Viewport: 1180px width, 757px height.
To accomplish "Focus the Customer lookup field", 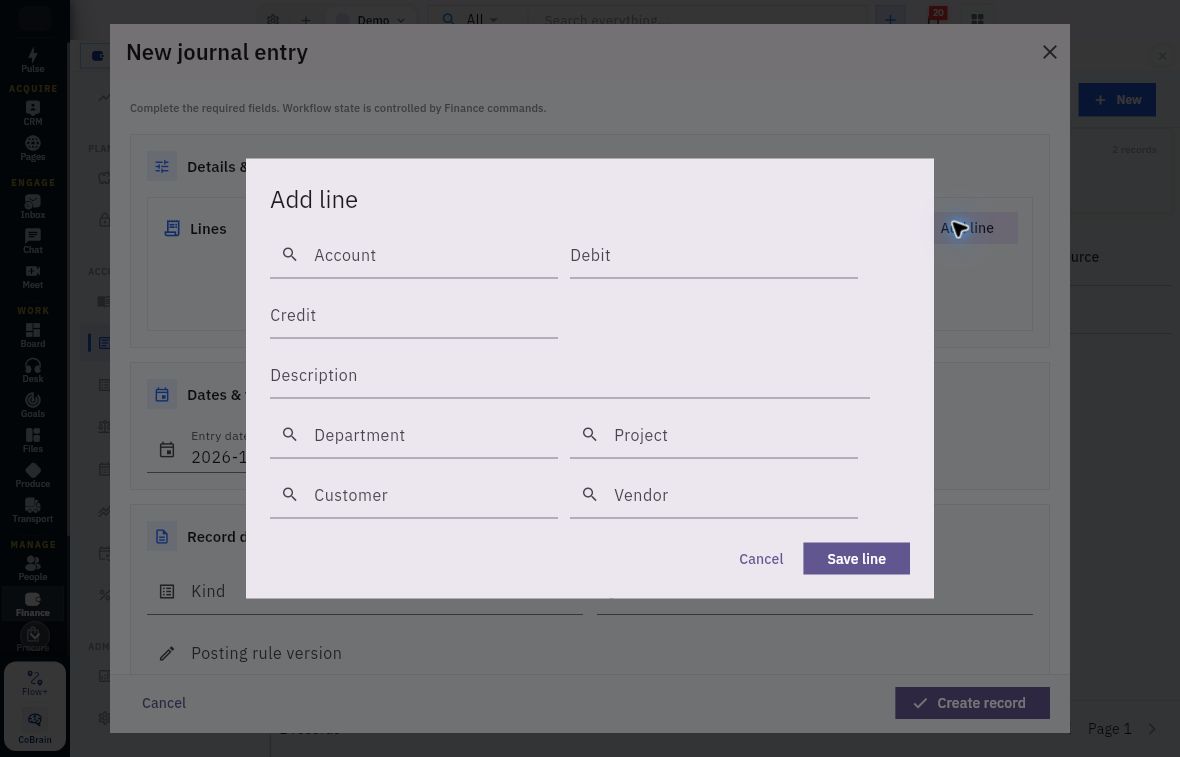I will point(414,495).
